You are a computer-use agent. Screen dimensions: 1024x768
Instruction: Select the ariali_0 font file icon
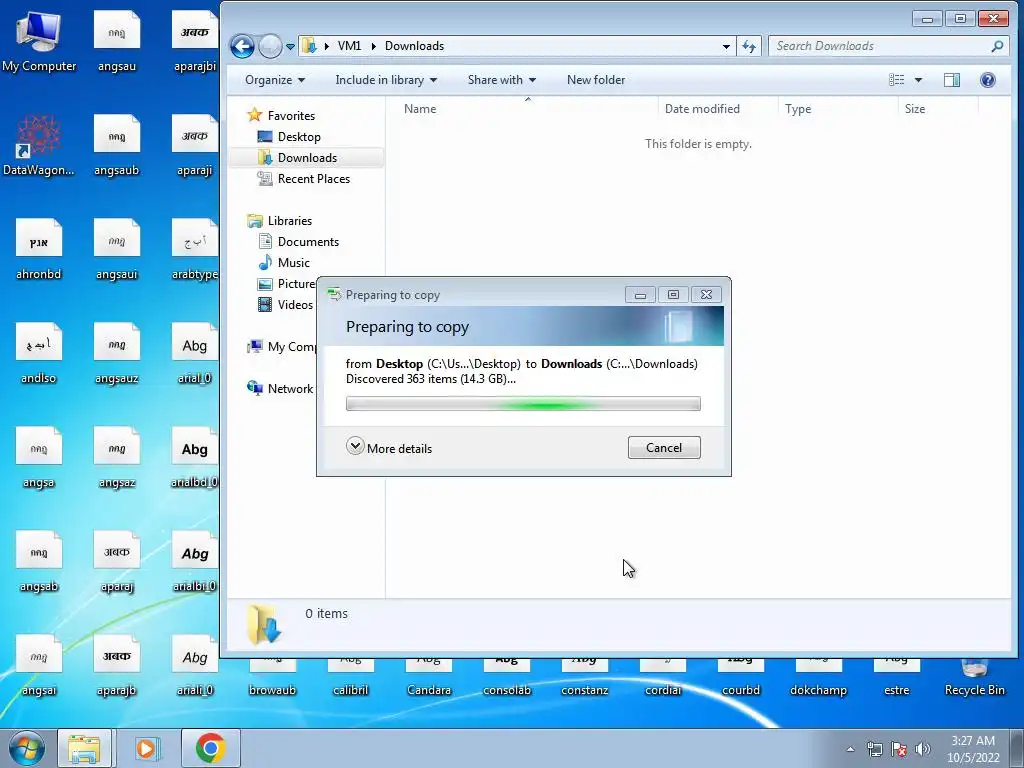pos(195,666)
